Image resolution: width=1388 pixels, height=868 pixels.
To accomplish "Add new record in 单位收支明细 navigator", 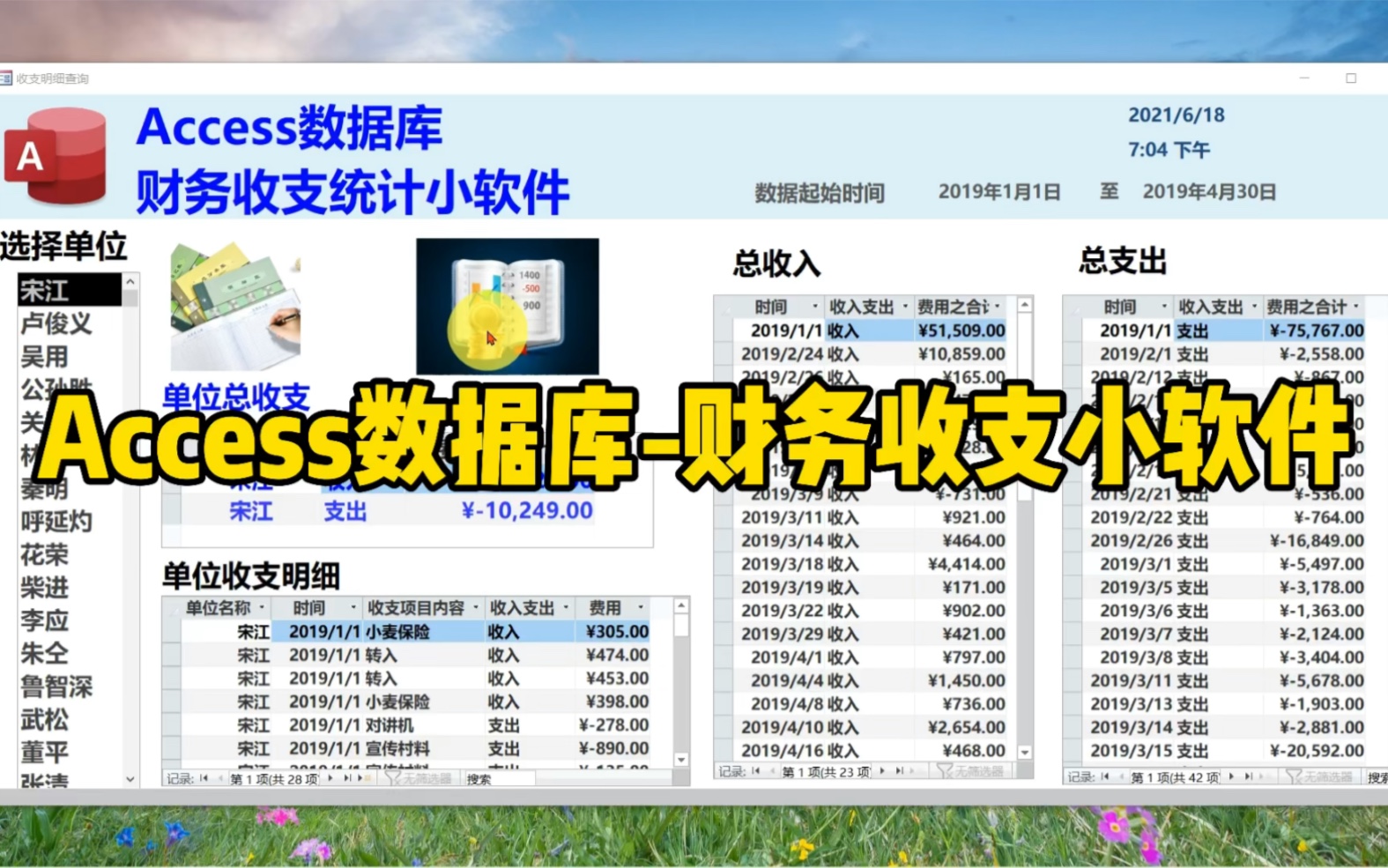I will (364, 778).
